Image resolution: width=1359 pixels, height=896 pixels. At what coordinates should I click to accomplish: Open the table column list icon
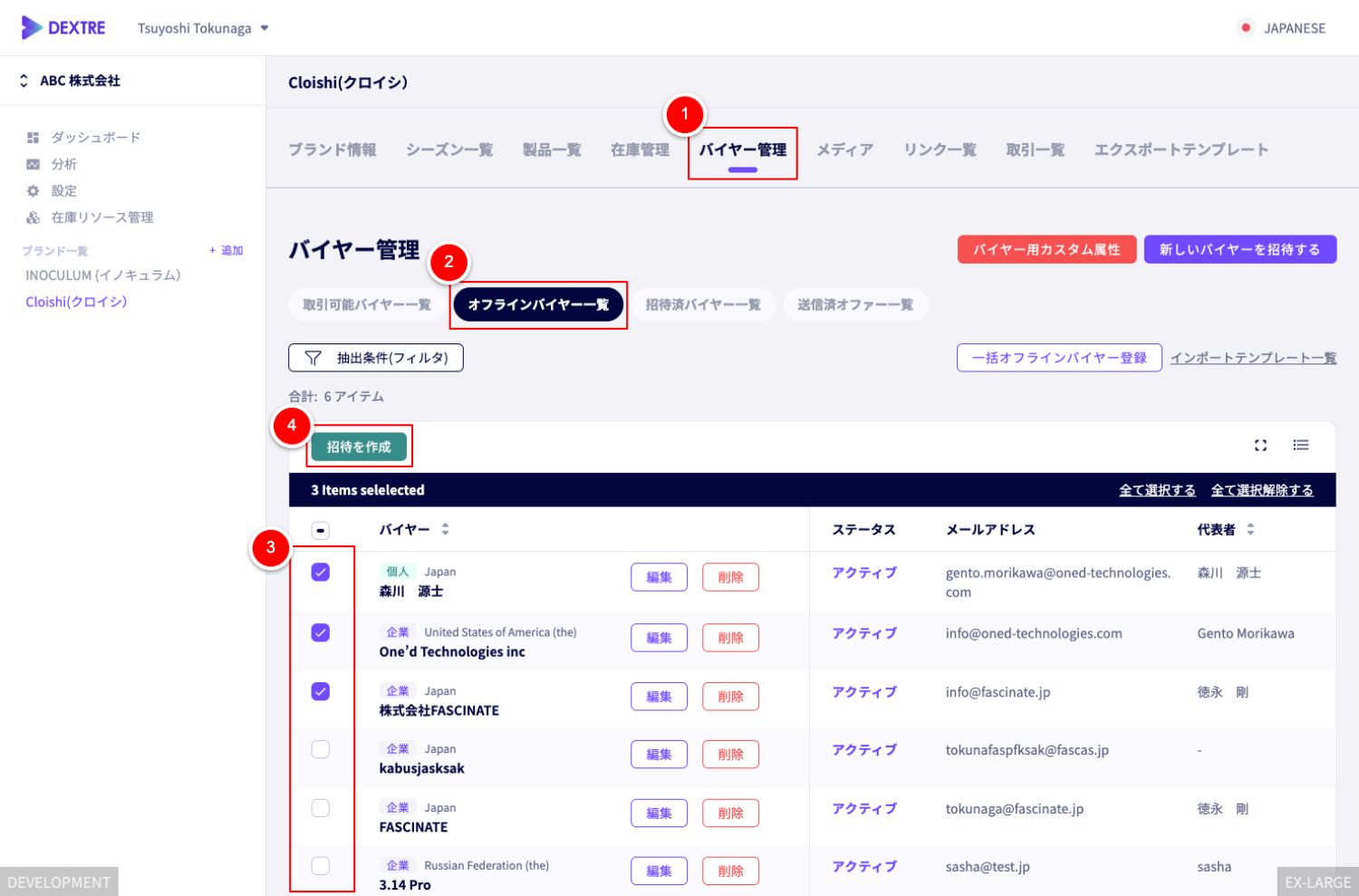1301,445
